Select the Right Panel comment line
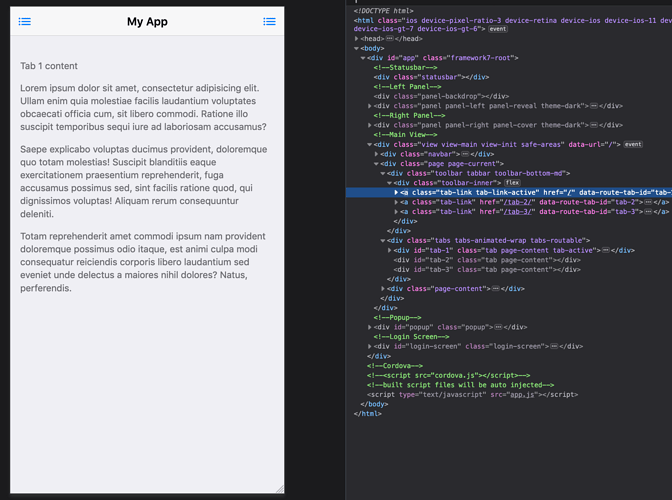The height and width of the screenshot is (500, 672). pyautogui.click(x=409, y=115)
